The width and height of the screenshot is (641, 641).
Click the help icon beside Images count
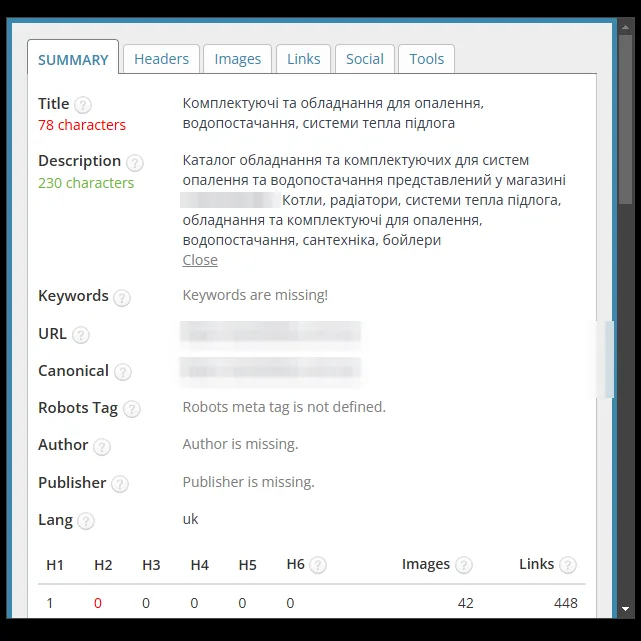click(464, 565)
